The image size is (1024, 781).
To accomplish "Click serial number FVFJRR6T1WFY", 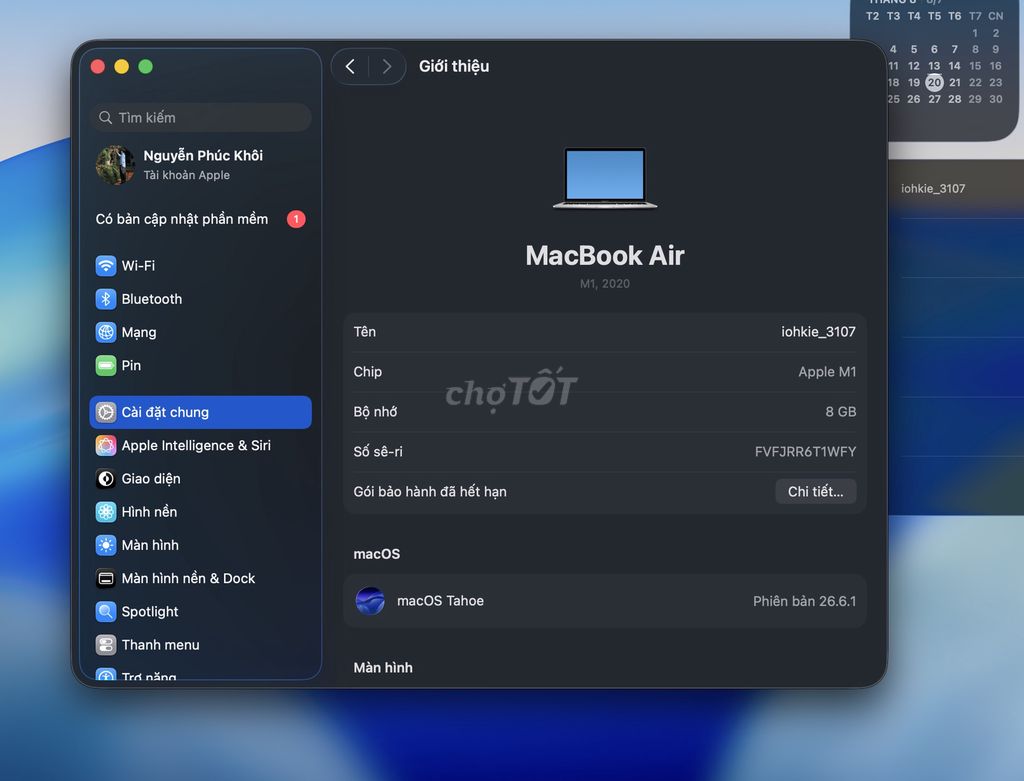I will [805, 451].
